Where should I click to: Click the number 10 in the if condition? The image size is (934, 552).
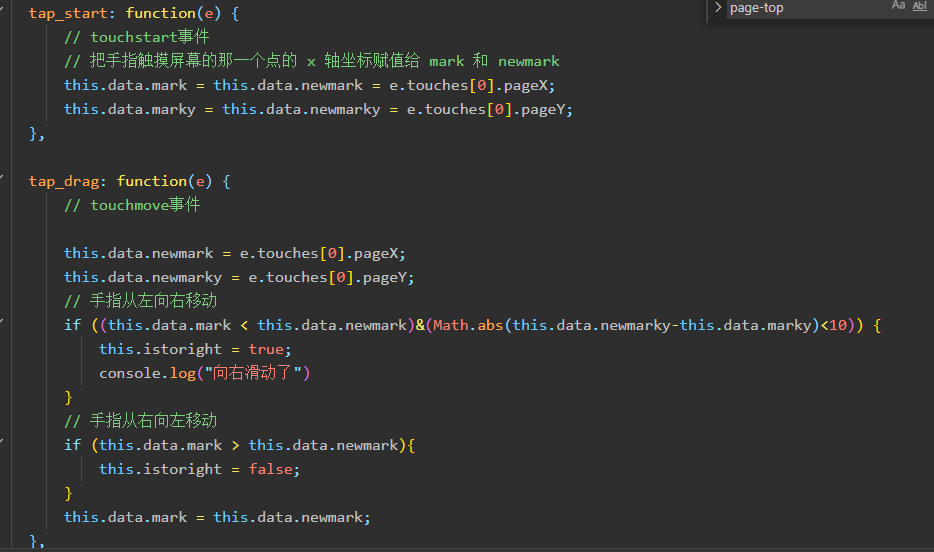tap(838, 325)
